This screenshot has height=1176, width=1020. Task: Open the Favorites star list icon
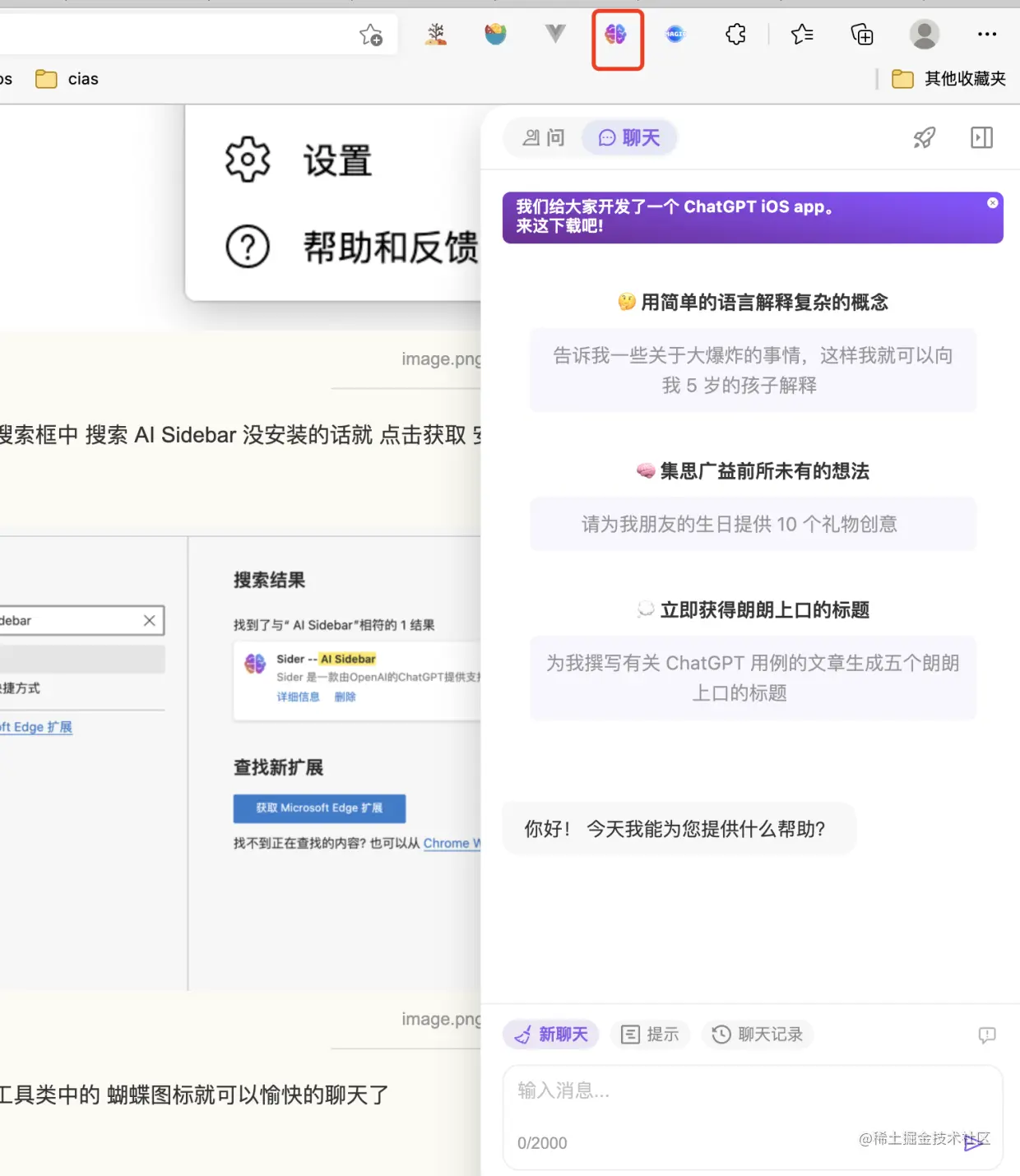[x=802, y=34]
